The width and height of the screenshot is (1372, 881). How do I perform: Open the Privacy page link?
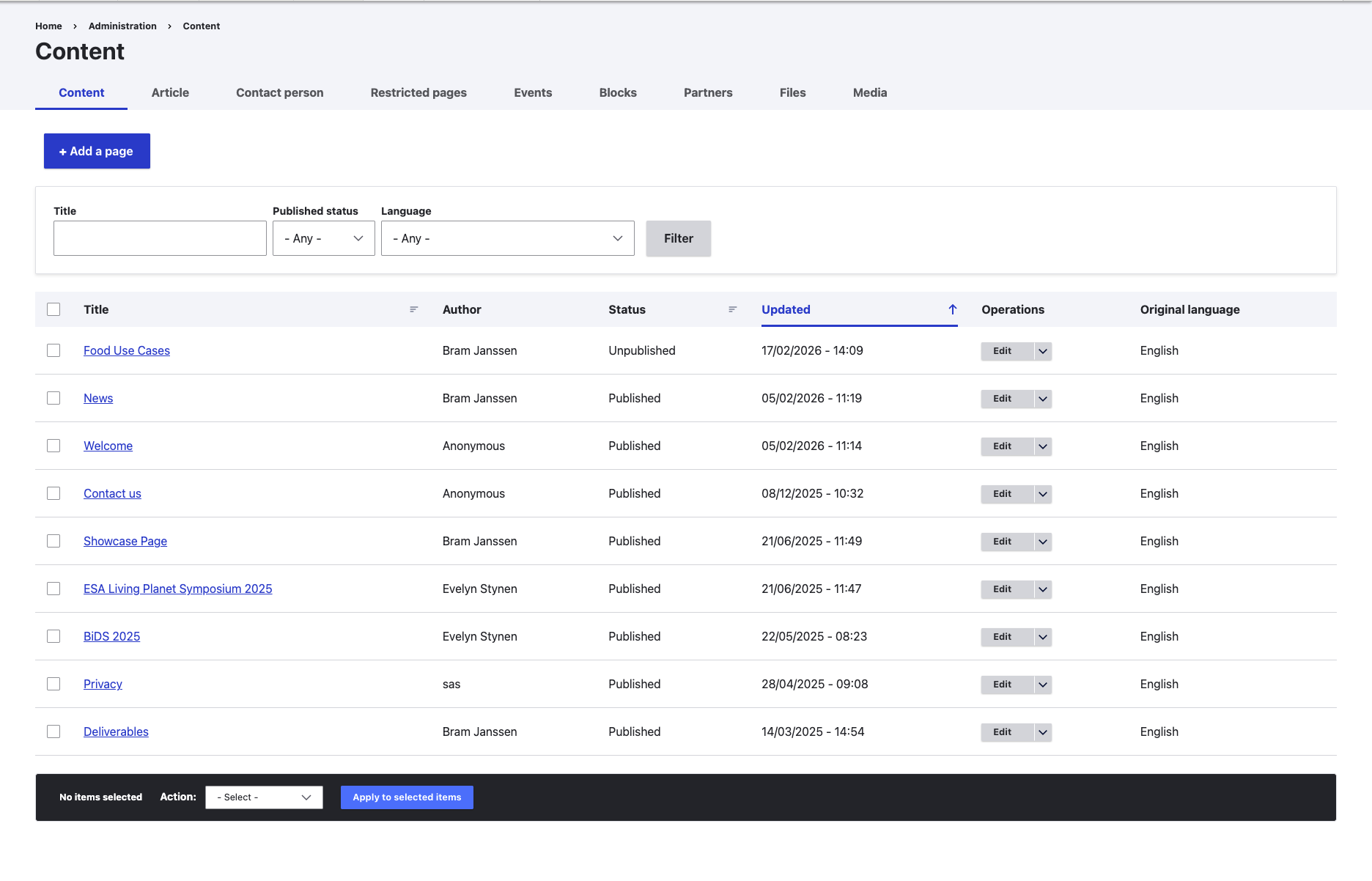coord(103,684)
